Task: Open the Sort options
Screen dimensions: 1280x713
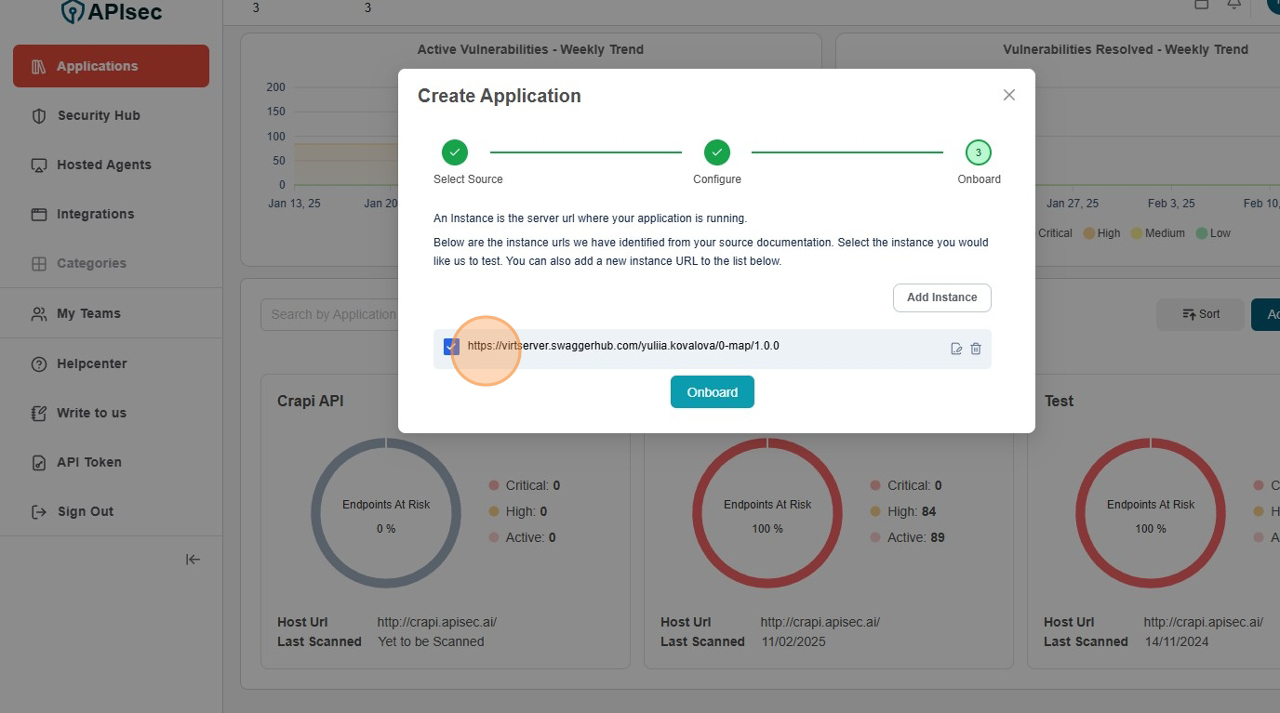Action: pos(1200,314)
